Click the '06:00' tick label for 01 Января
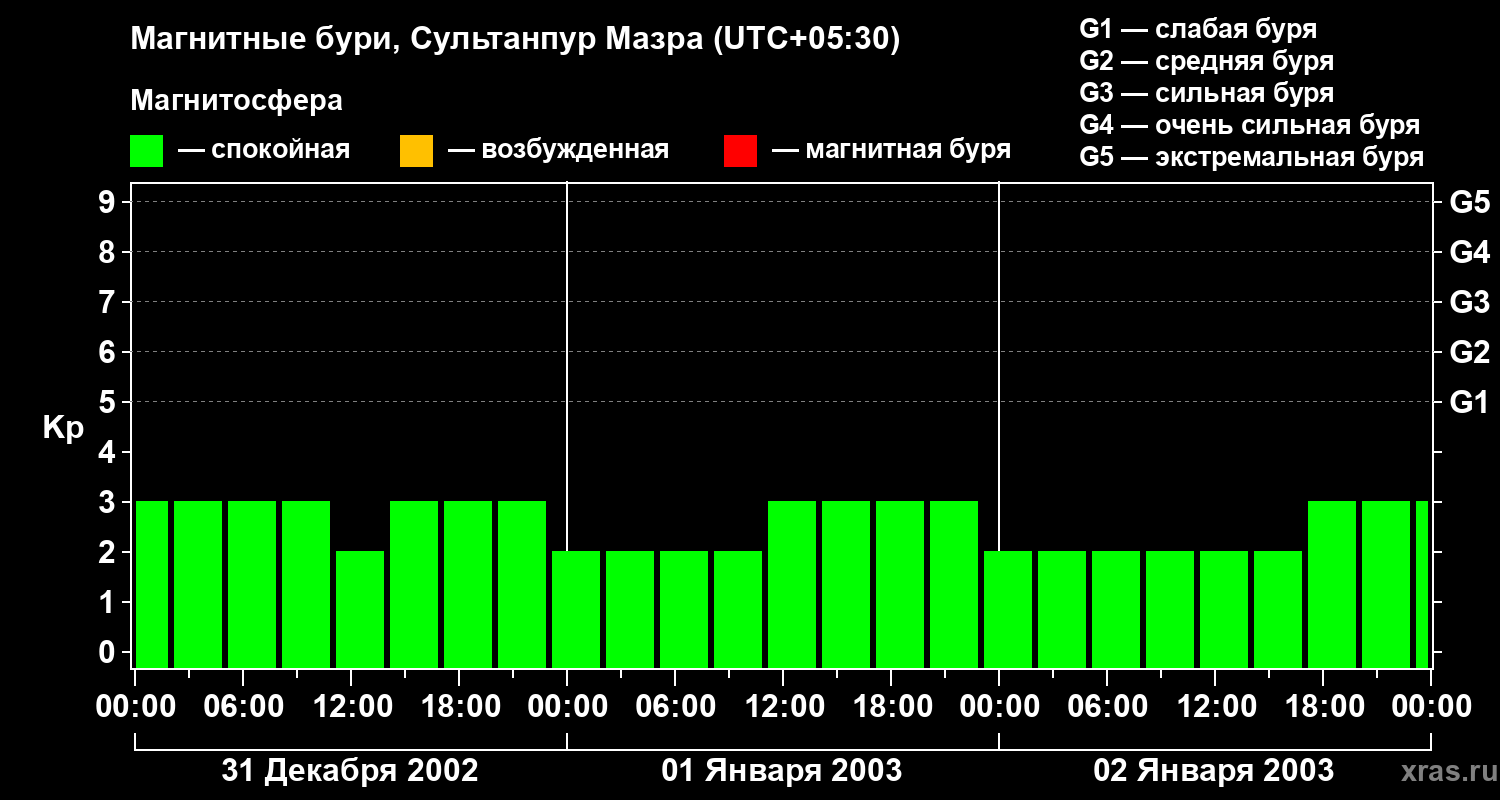This screenshot has width=1500, height=800. [675, 707]
